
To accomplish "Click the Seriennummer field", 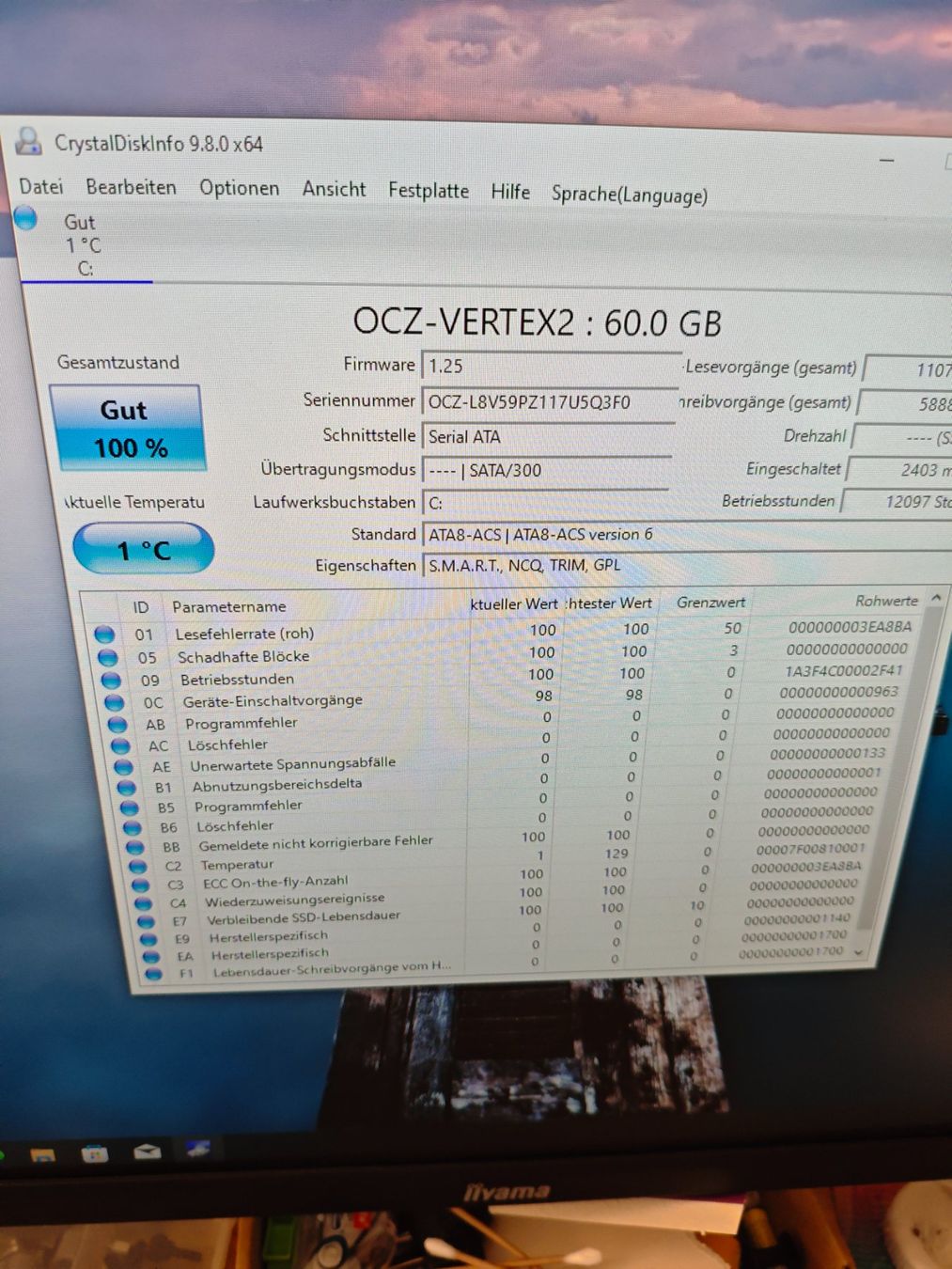I will 549,401.
